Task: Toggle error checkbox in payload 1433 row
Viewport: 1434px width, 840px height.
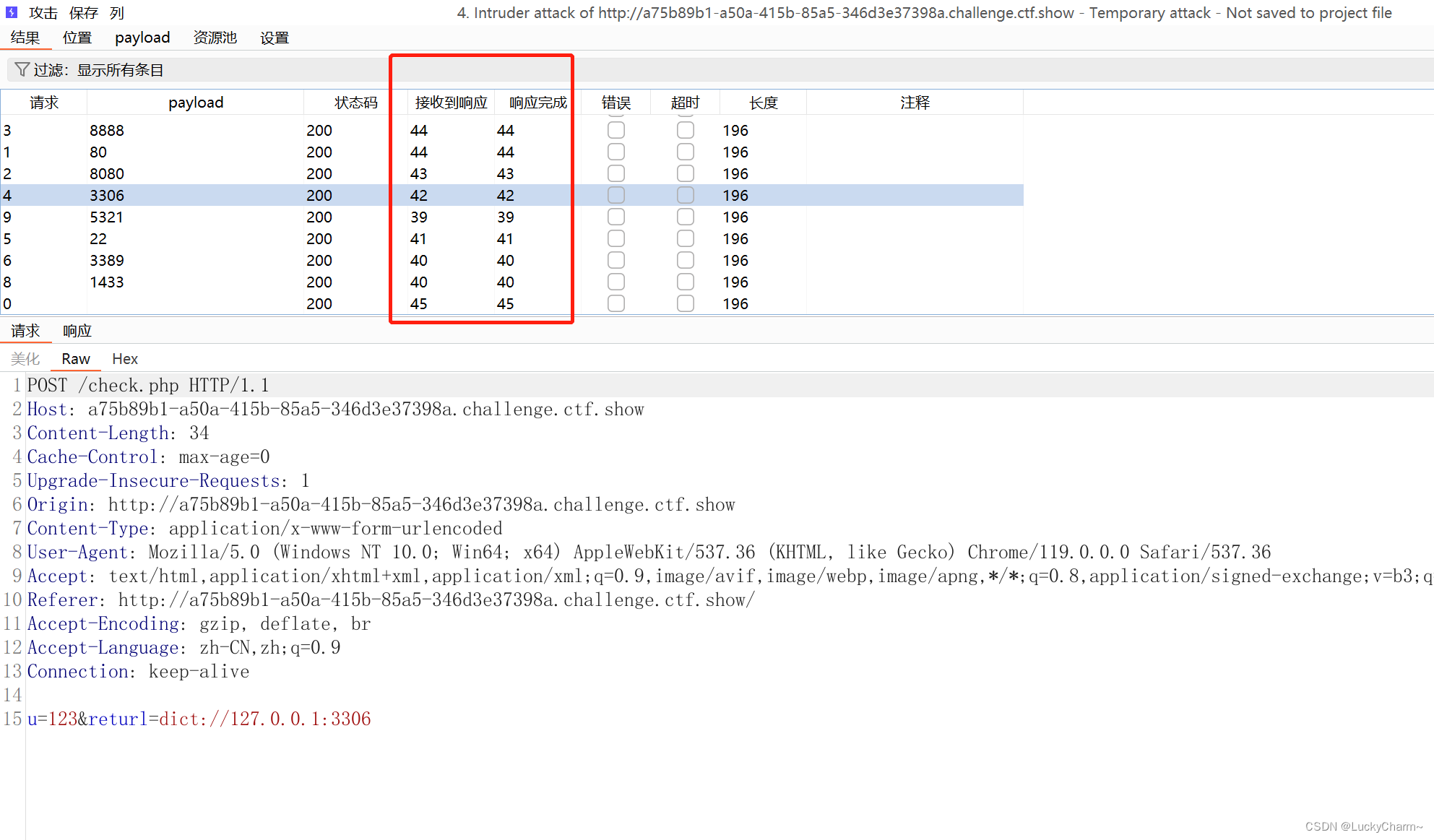Action: [616, 282]
